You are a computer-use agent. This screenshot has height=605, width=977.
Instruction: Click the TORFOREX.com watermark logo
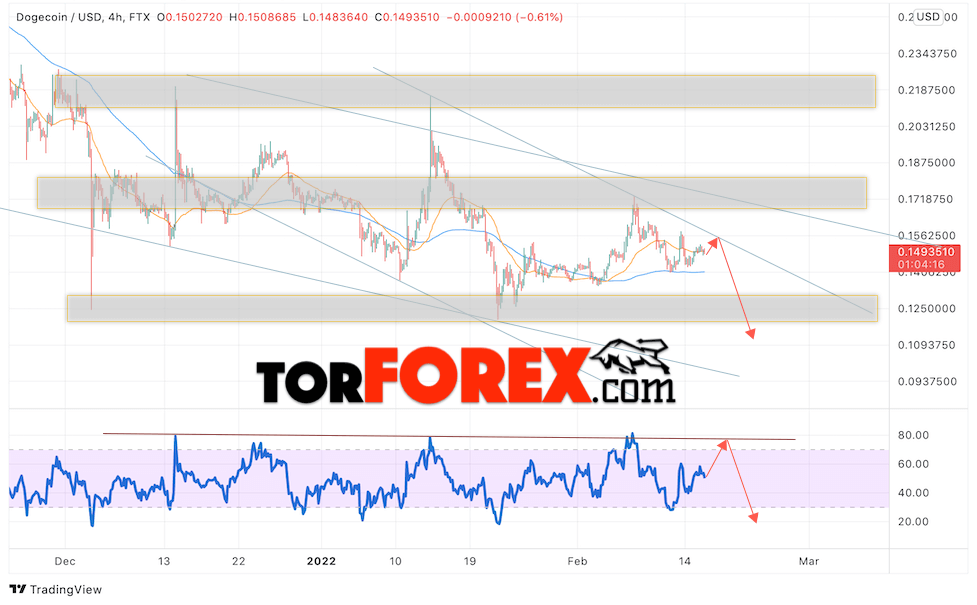click(x=465, y=373)
